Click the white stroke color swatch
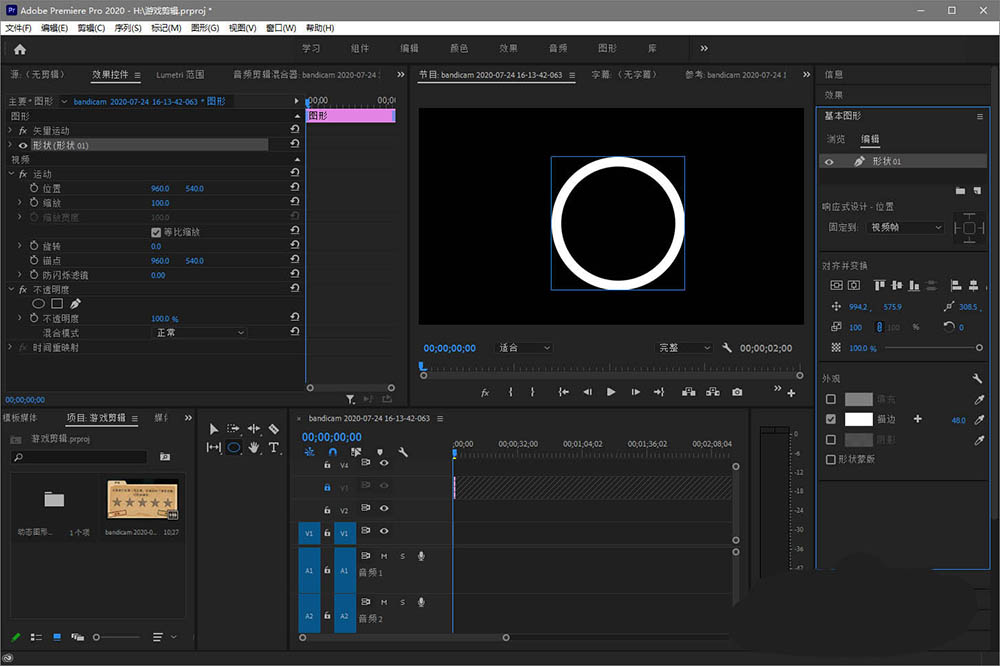Image resolution: width=1000 pixels, height=666 pixels. click(x=858, y=420)
